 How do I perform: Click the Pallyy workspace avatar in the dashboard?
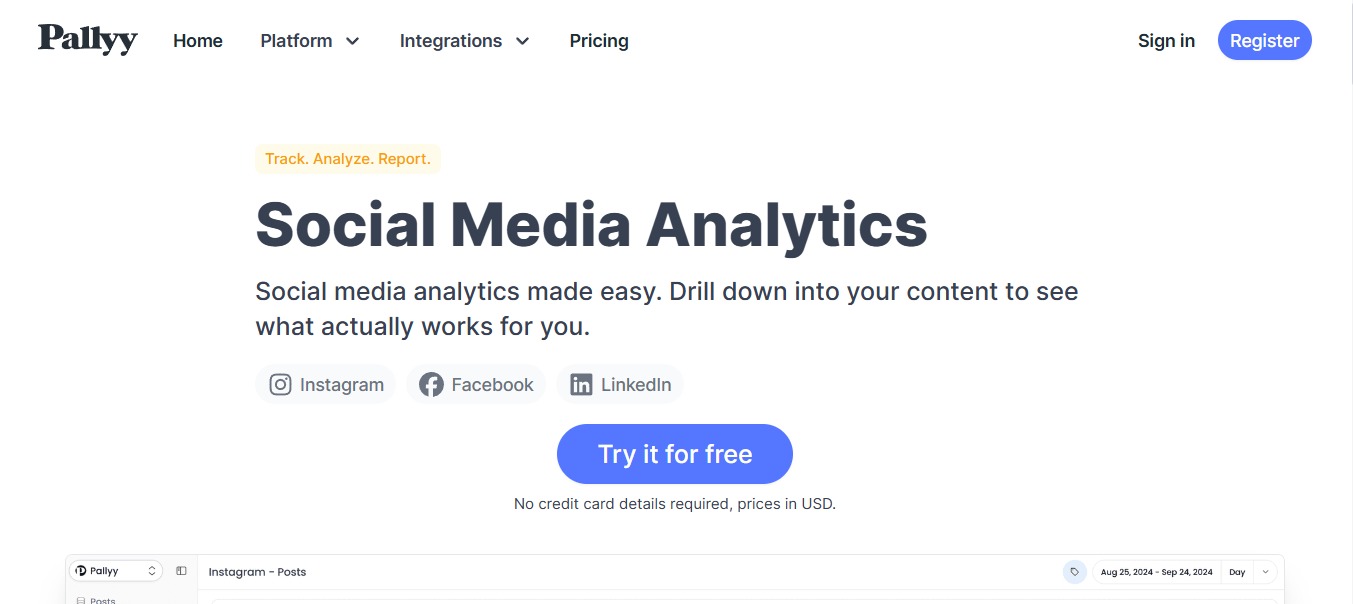tap(81, 571)
